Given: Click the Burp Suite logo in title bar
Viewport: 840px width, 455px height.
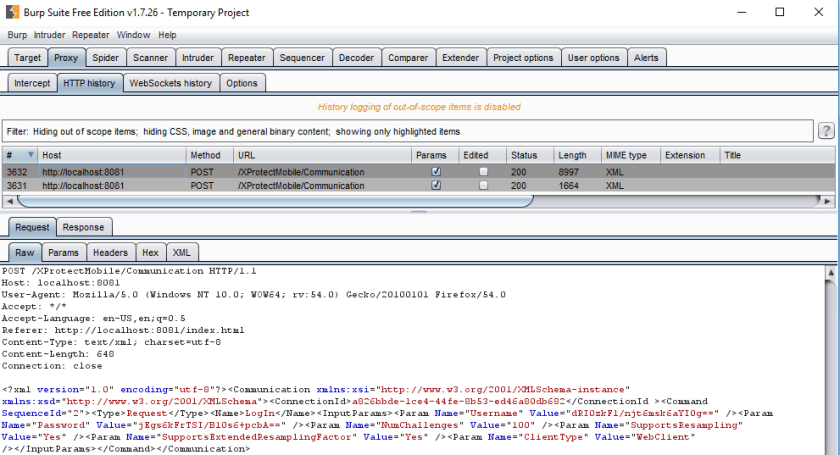Looking at the screenshot, I should (x=11, y=12).
